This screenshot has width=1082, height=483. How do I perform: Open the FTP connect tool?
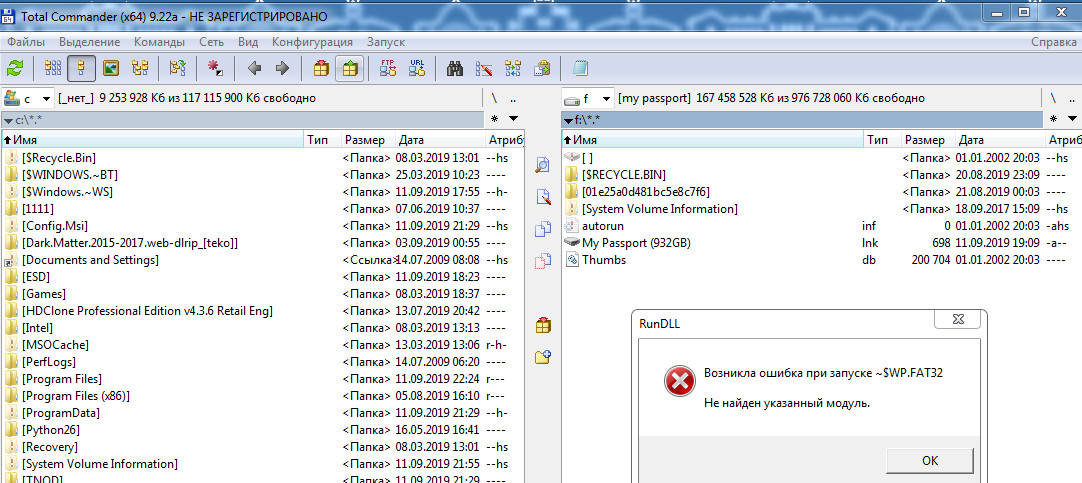(x=389, y=69)
